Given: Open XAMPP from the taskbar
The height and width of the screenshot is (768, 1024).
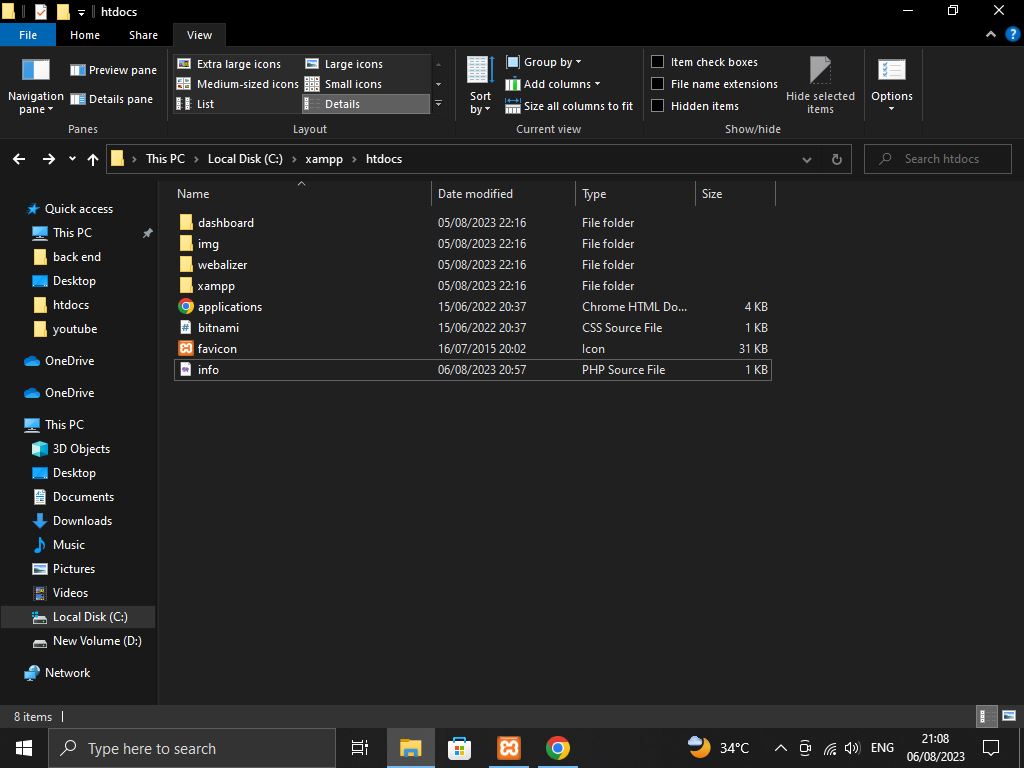Looking at the screenshot, I should [x=509, y=748].
